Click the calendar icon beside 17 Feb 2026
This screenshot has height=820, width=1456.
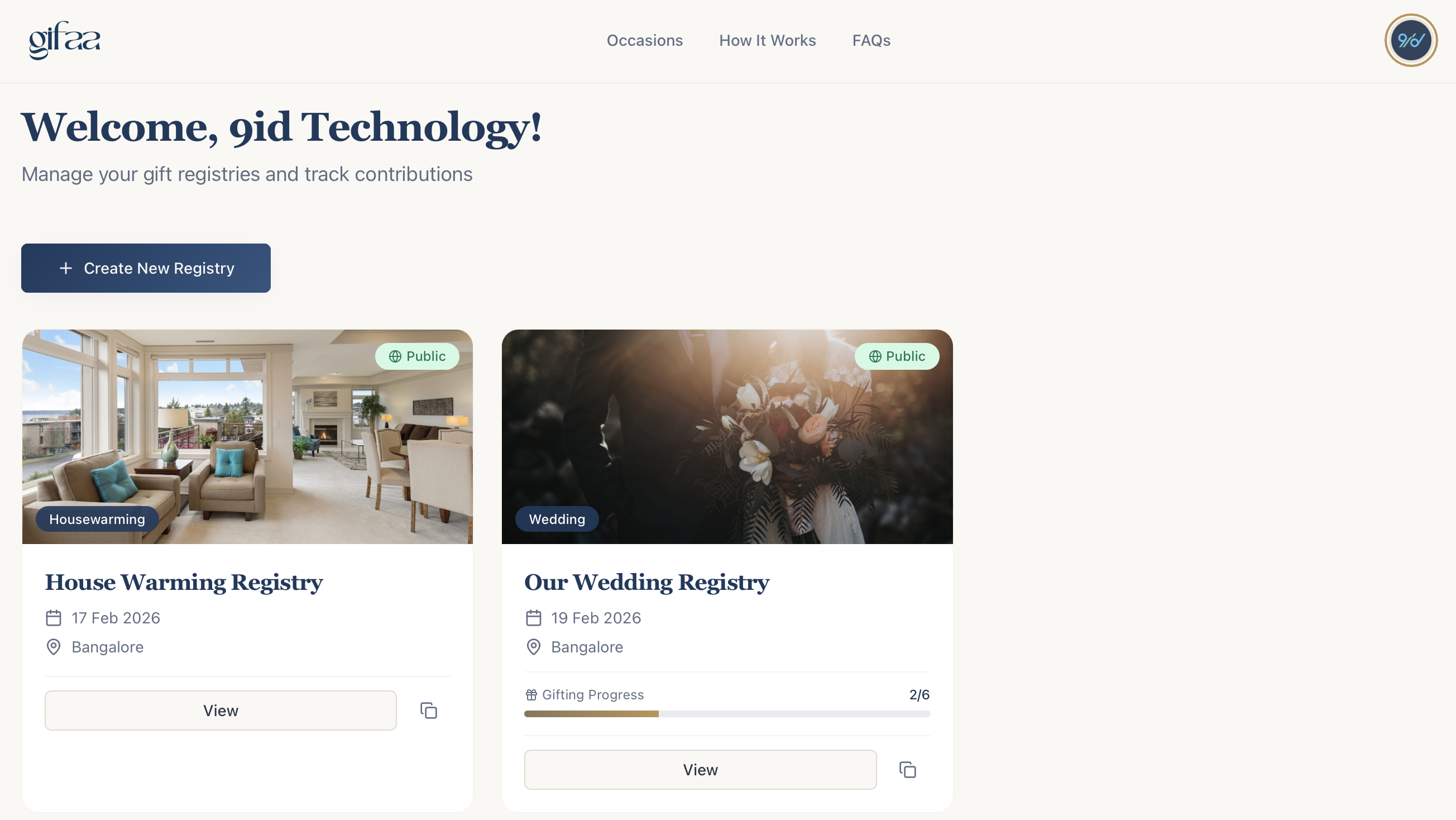tap(54, 618)
